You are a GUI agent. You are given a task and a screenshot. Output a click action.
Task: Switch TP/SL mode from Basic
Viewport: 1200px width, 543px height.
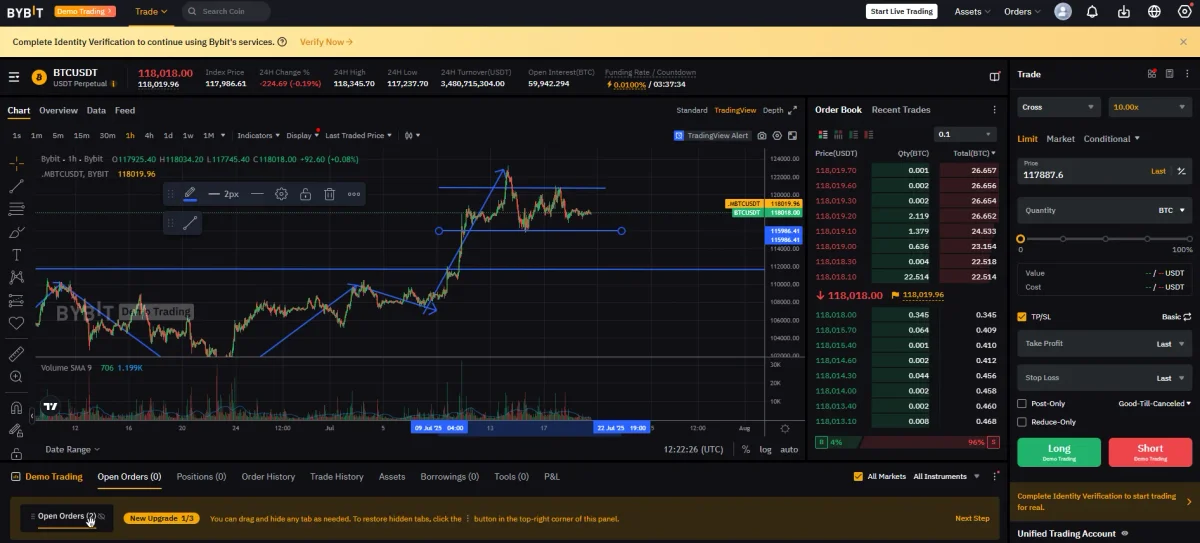[x=1176, y=317]
